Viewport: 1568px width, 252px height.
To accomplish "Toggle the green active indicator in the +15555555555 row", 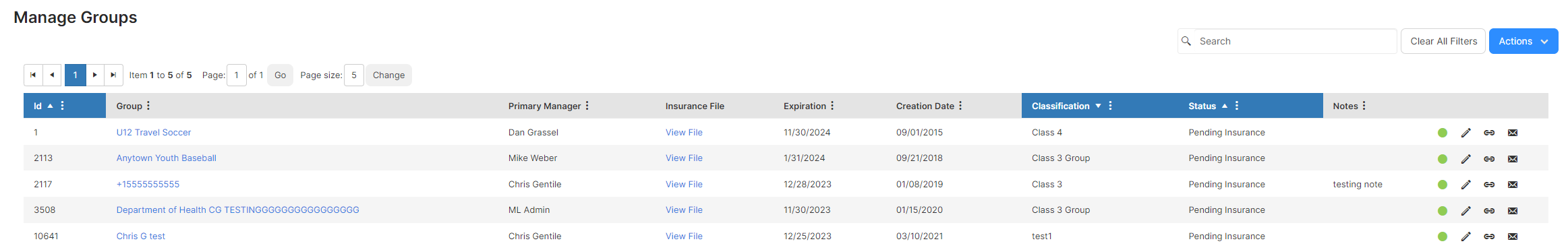I will (x=1443, y=185).
